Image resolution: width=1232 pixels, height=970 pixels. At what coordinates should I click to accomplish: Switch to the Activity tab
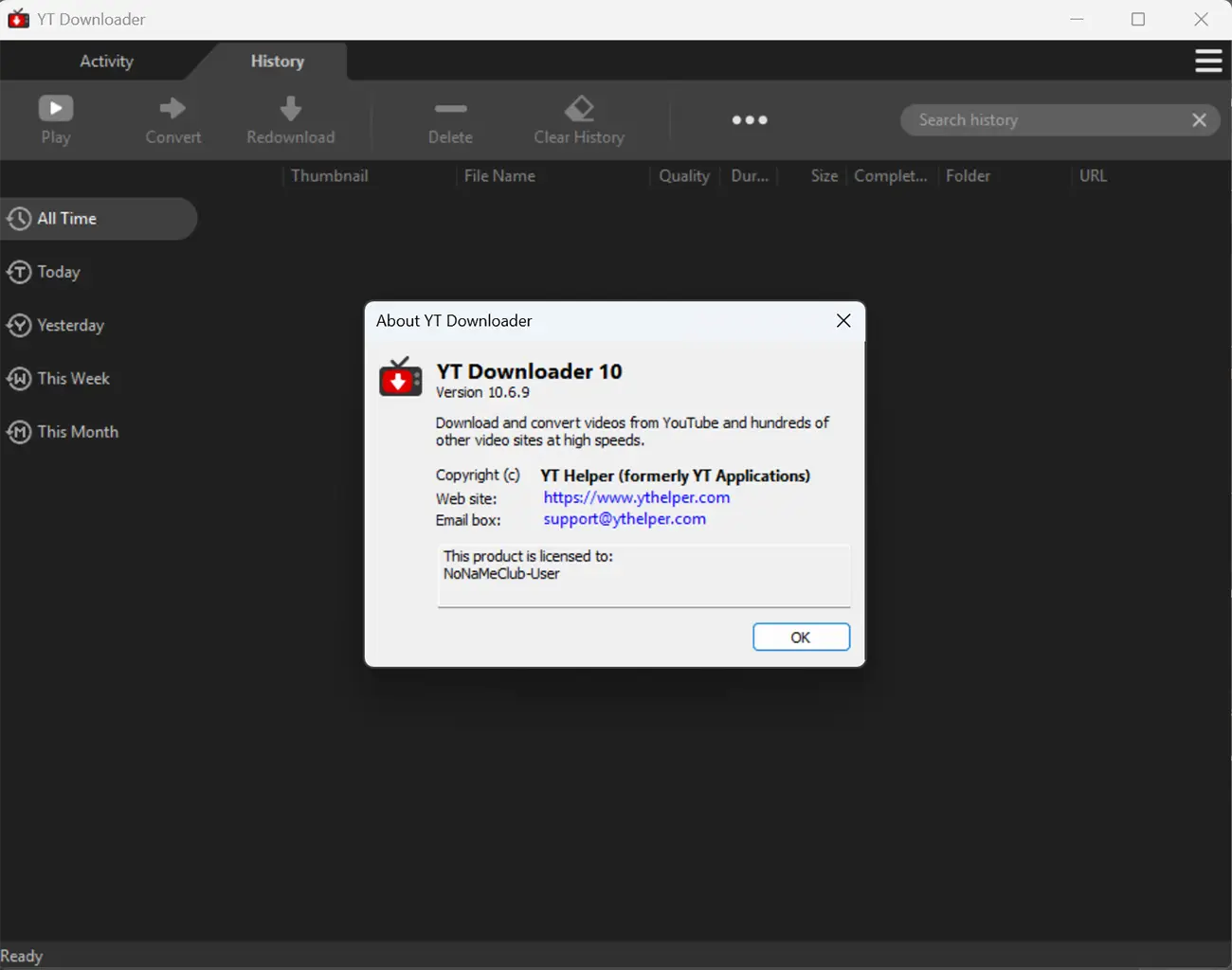point(106,62)
